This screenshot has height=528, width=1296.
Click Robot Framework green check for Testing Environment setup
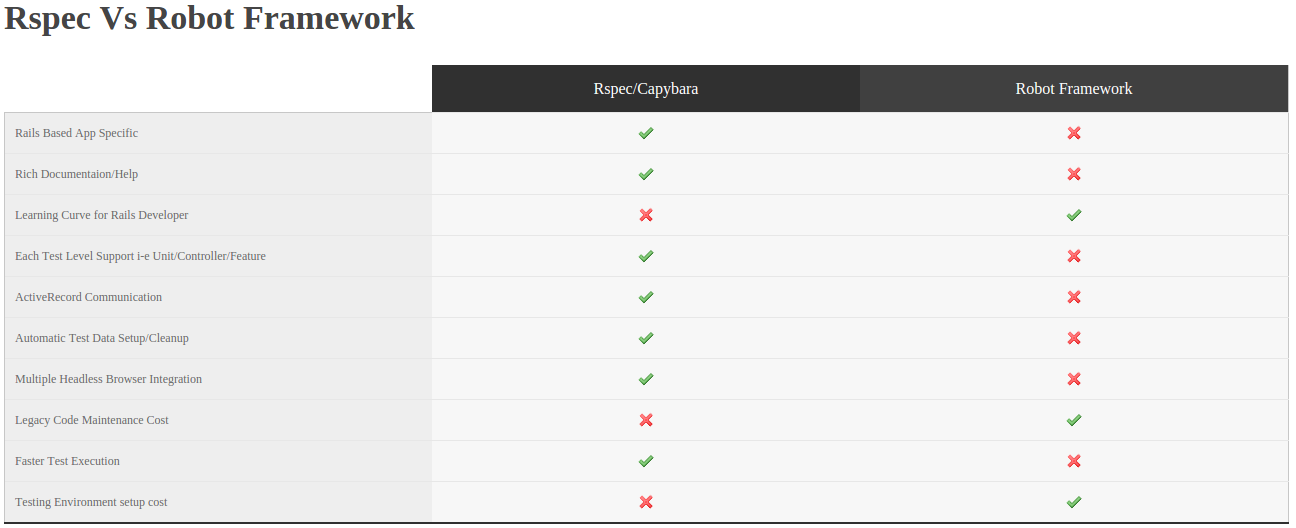(x=1074, y=502)
